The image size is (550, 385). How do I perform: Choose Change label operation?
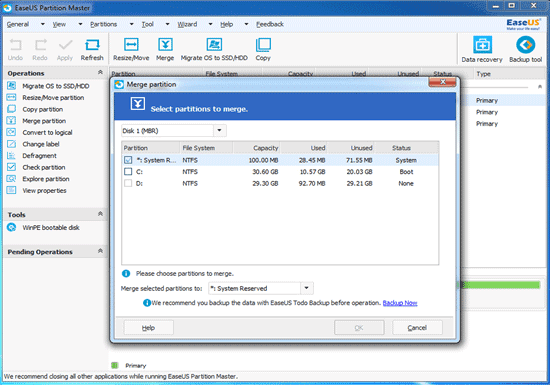(x=41, y=144)
